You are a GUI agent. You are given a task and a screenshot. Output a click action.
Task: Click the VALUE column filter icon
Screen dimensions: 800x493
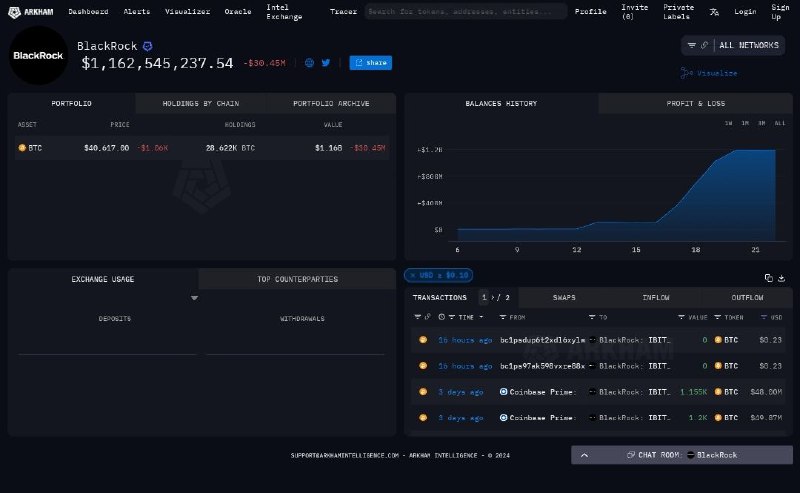point(681,317)
